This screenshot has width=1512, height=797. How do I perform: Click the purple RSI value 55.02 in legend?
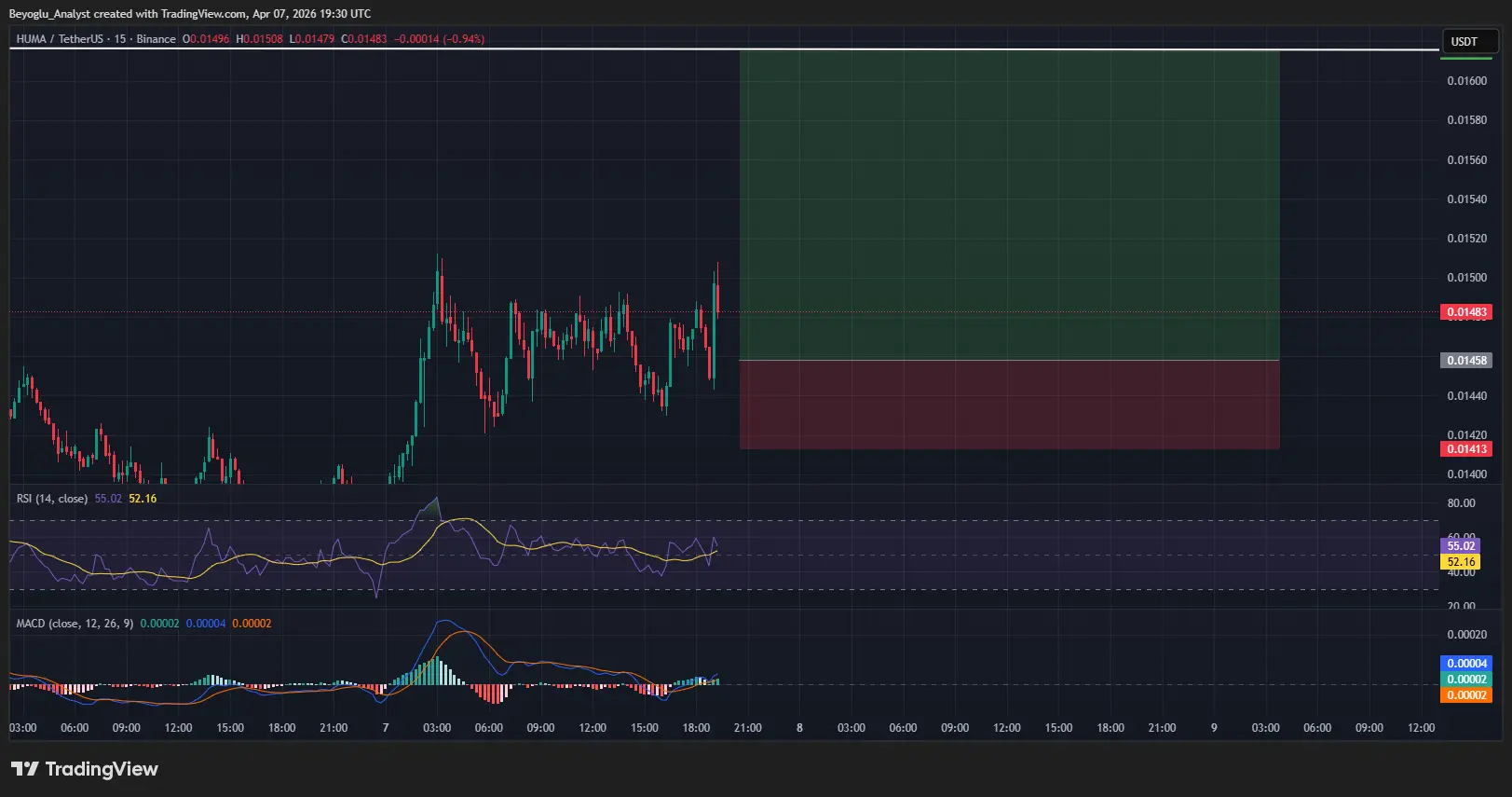108,499
